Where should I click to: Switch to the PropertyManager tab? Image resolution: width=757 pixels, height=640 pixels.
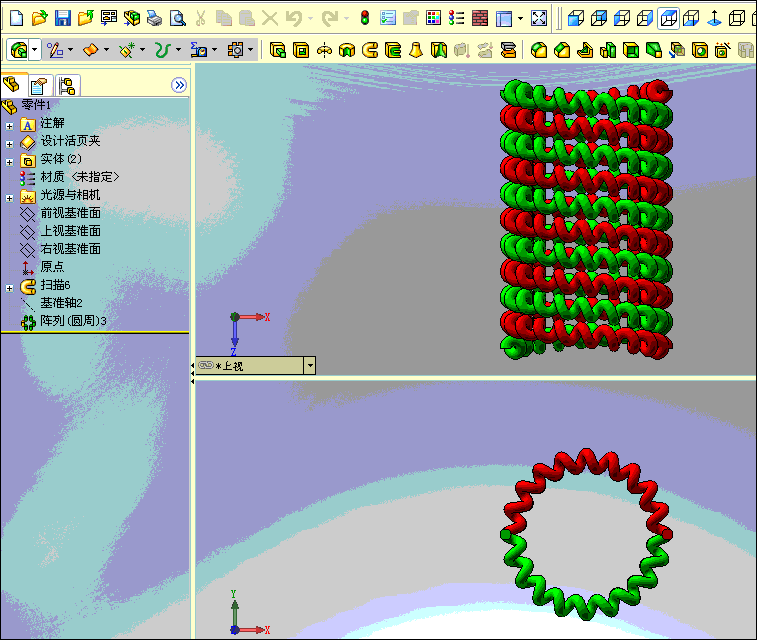[39, 86]
